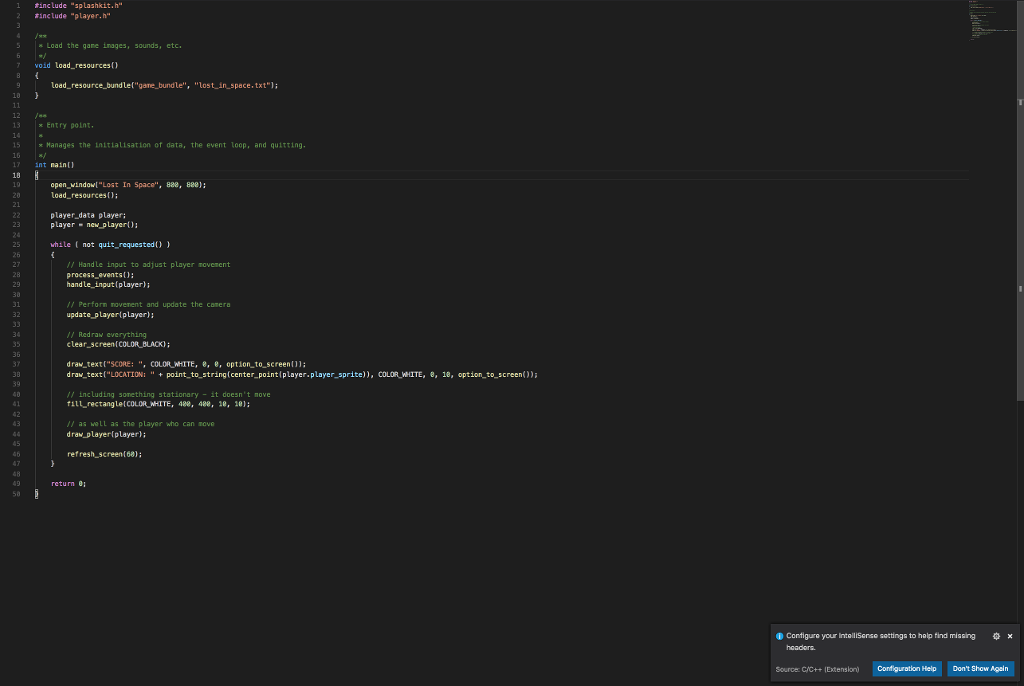Click the 'Perform movement and update the camera' comment
Image resolution: width=1024 pixels, height=686 pixels.
coord(148,304)
